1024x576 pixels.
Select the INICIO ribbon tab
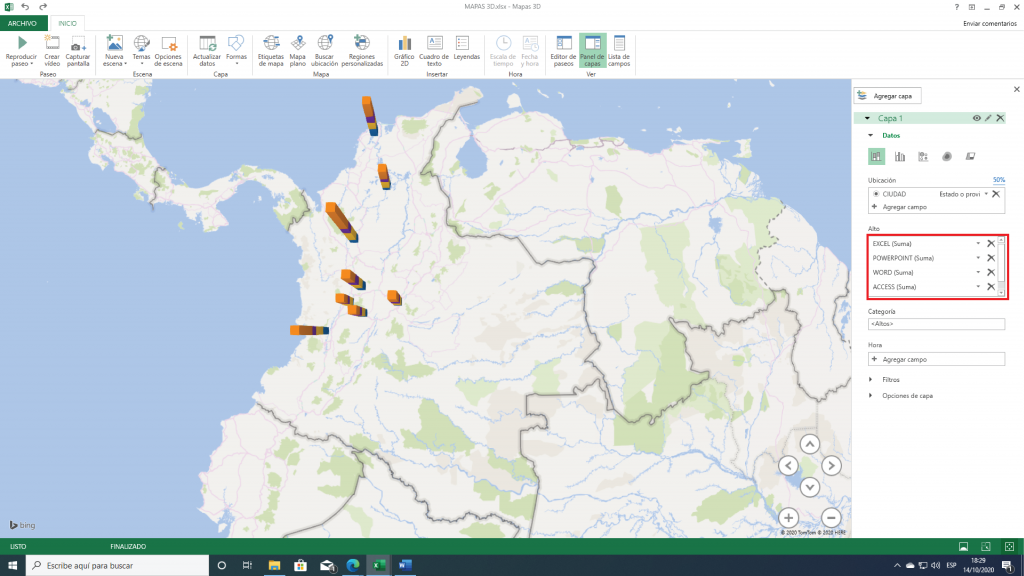tap(67, 24)
